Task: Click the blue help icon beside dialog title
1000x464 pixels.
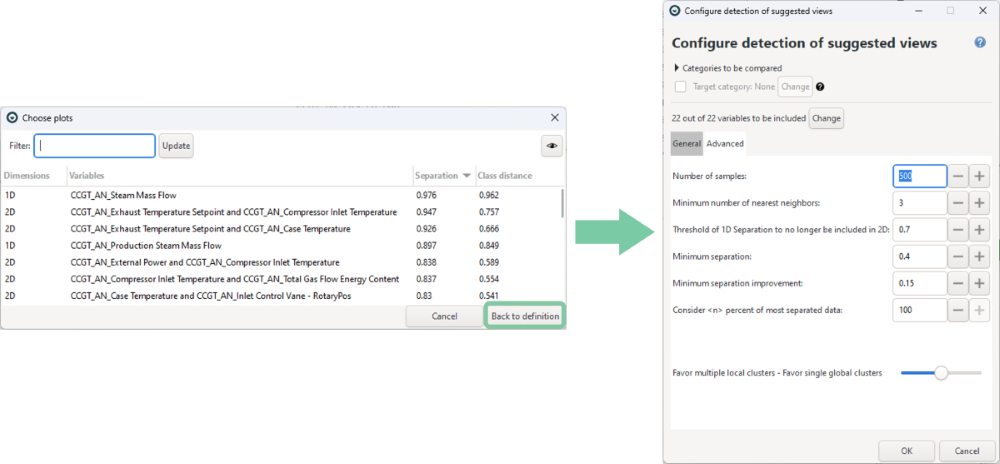Action: point(980,43)
